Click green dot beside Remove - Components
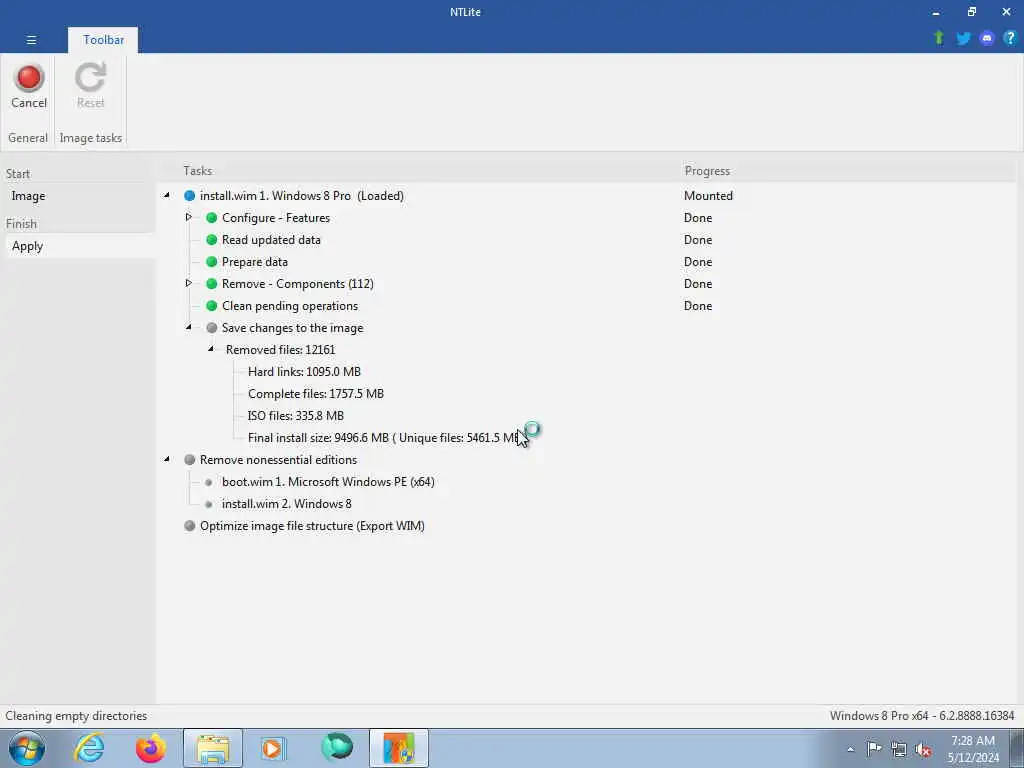Screen dimensions: 1024x768 tap(212, 283)
